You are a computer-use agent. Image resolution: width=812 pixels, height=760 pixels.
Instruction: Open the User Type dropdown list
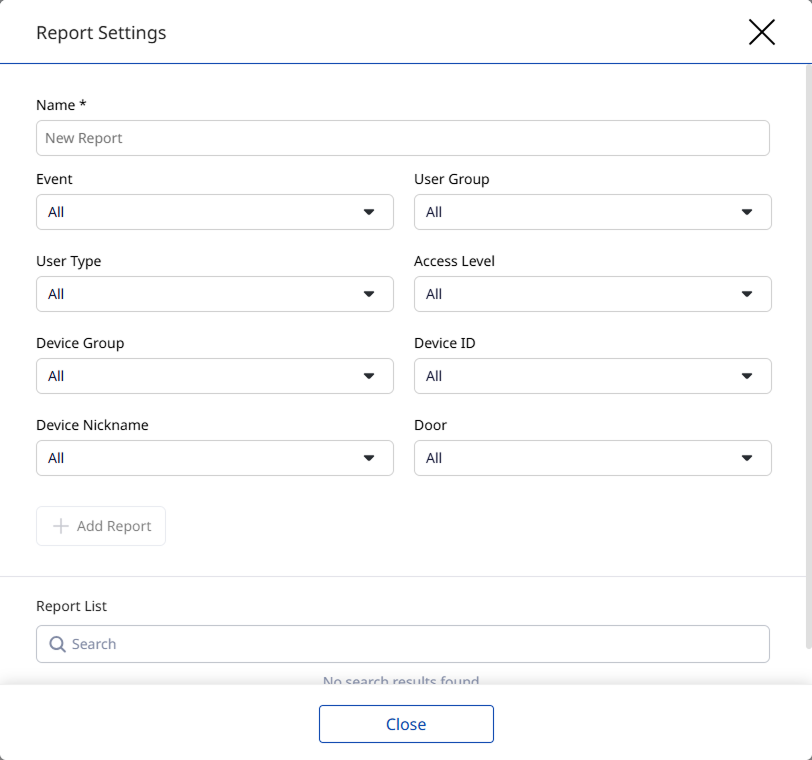point(214,294)
